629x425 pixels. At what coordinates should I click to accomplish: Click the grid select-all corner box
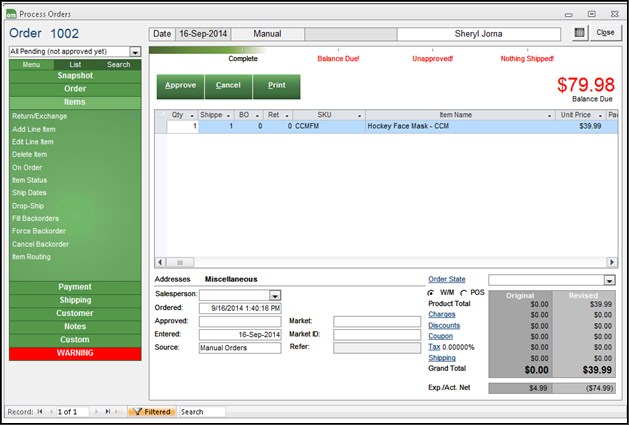click(160, 115)
